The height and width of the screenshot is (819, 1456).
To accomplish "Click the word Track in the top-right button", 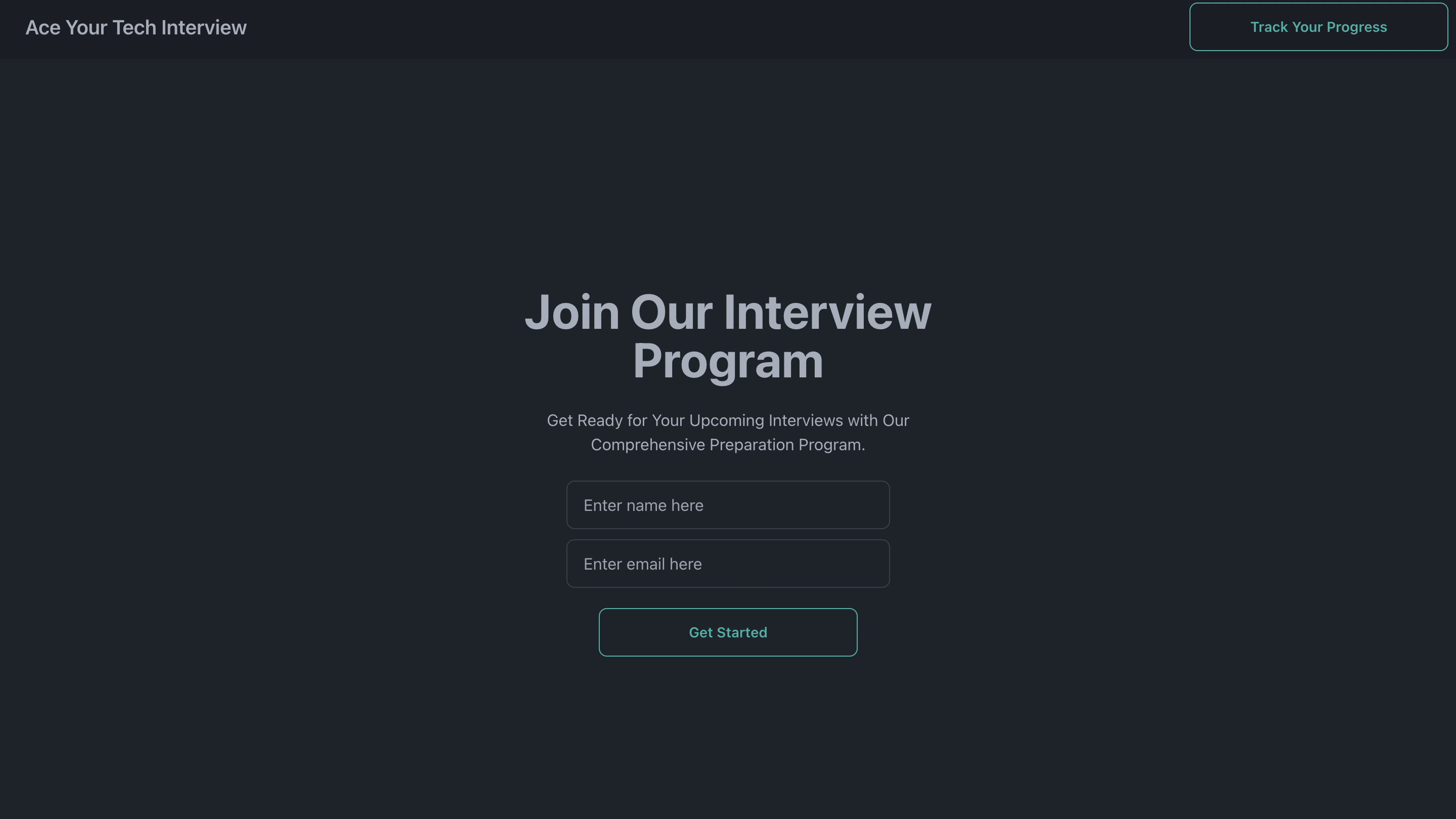I will 1269,27.
